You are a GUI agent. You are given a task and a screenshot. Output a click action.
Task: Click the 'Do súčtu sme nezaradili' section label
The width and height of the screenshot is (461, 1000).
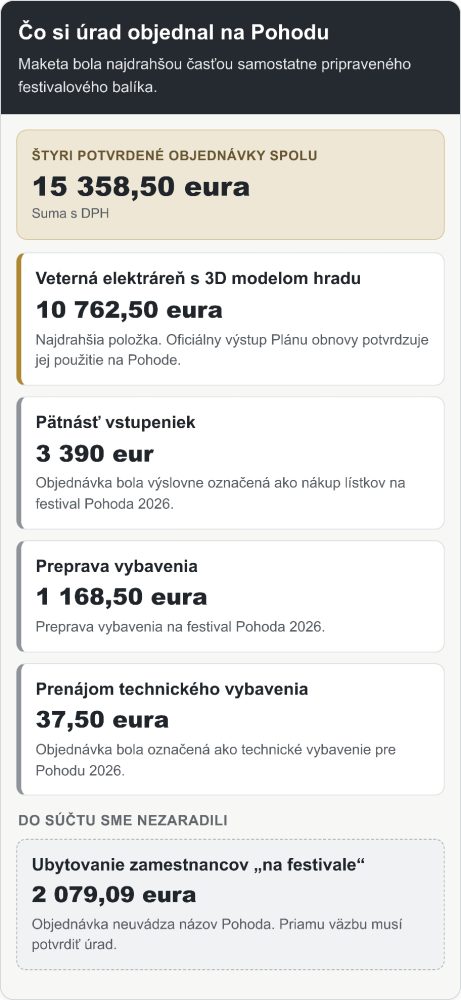pos(122,820)
